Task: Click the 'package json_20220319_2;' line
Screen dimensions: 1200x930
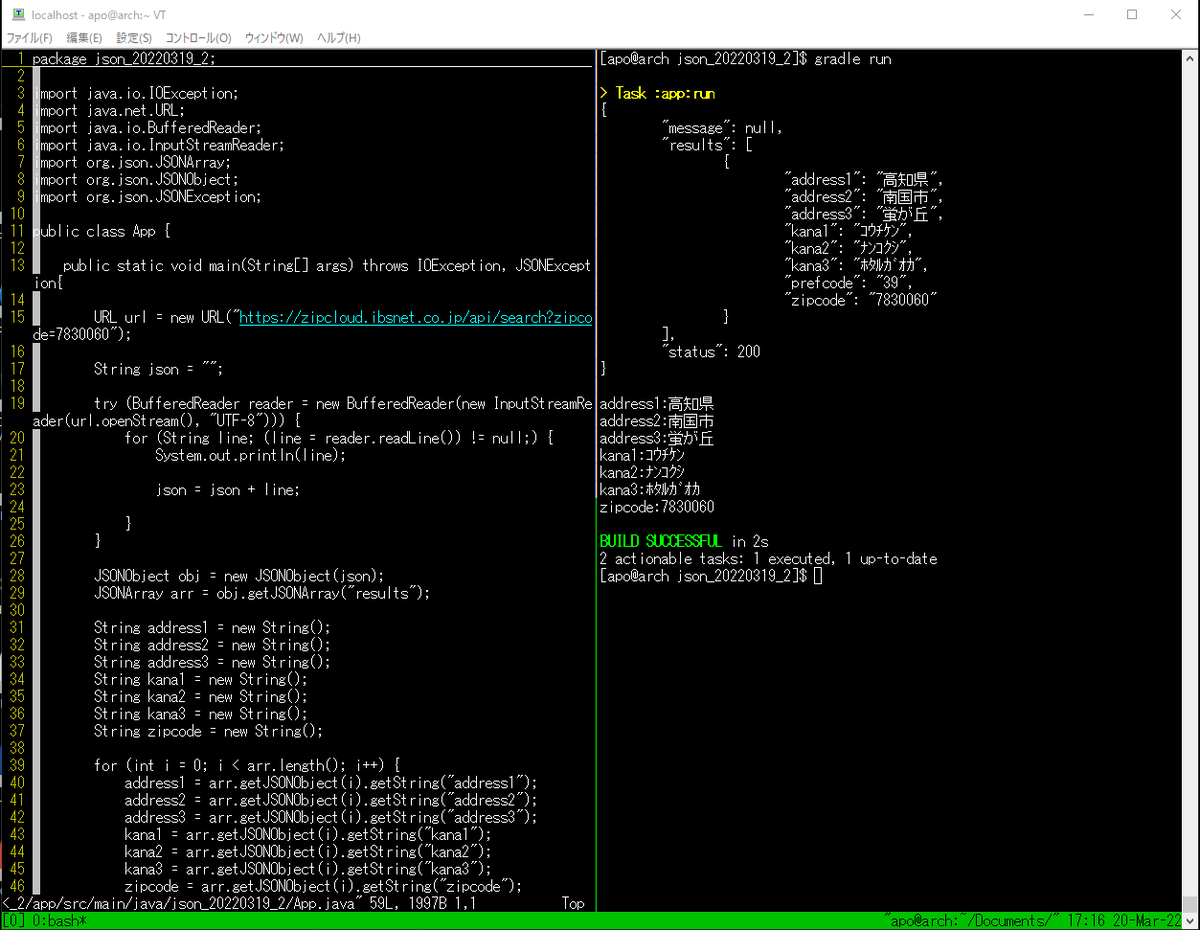Action: click(x=123, y=59)
